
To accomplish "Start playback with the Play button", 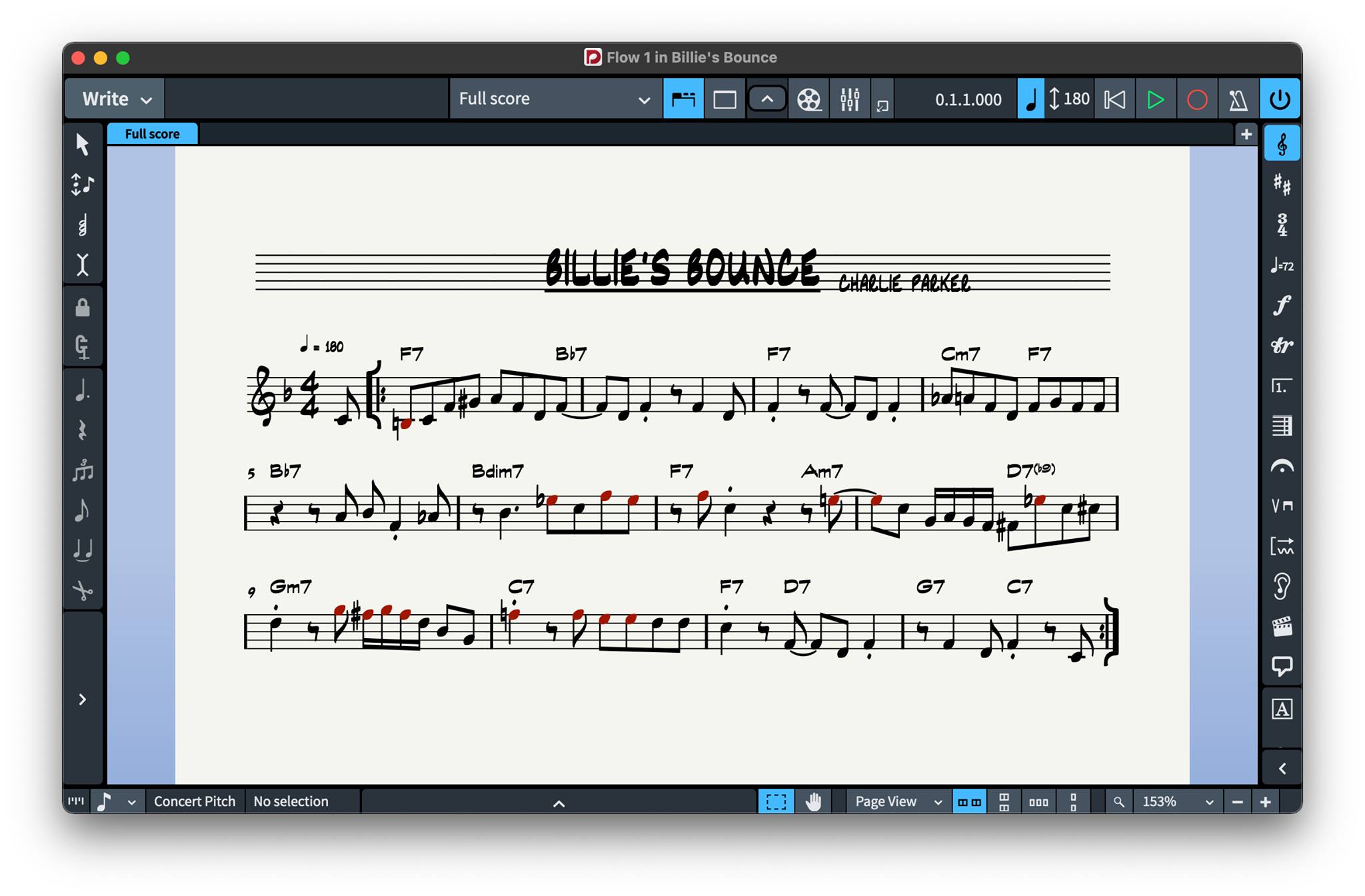I will 1156,99.
